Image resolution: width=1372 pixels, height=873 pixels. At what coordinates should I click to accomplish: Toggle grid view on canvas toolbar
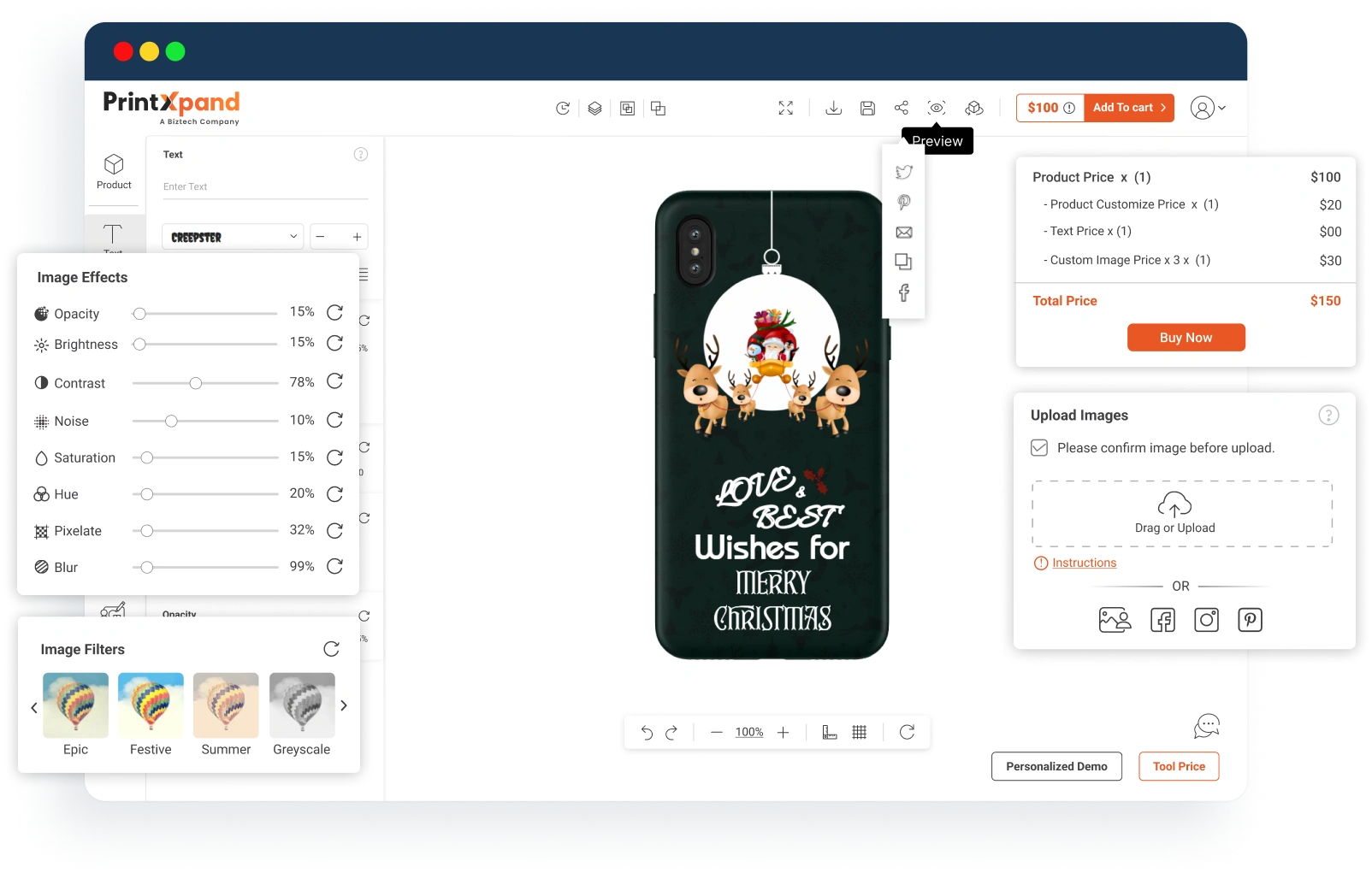[x=860, y=732]
